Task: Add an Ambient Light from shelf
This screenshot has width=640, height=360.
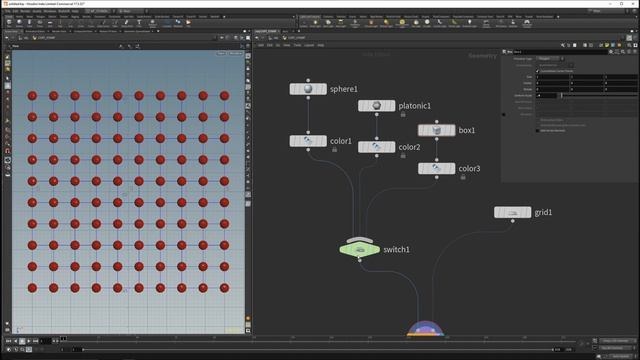Action: coord(469,24)
